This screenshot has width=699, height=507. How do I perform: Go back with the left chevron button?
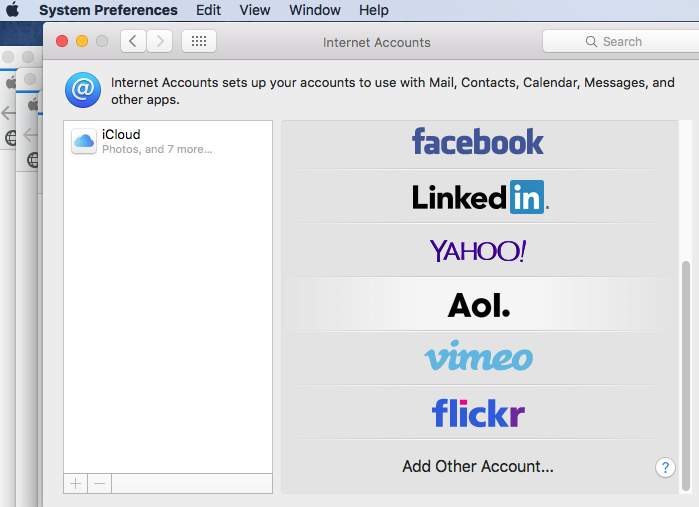(133, 41)
